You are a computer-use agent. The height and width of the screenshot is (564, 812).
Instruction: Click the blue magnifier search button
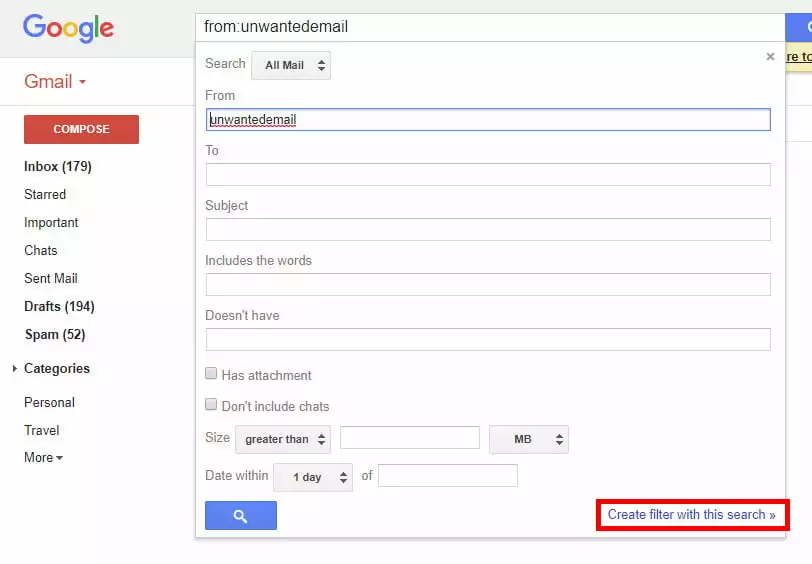point(240,516)
